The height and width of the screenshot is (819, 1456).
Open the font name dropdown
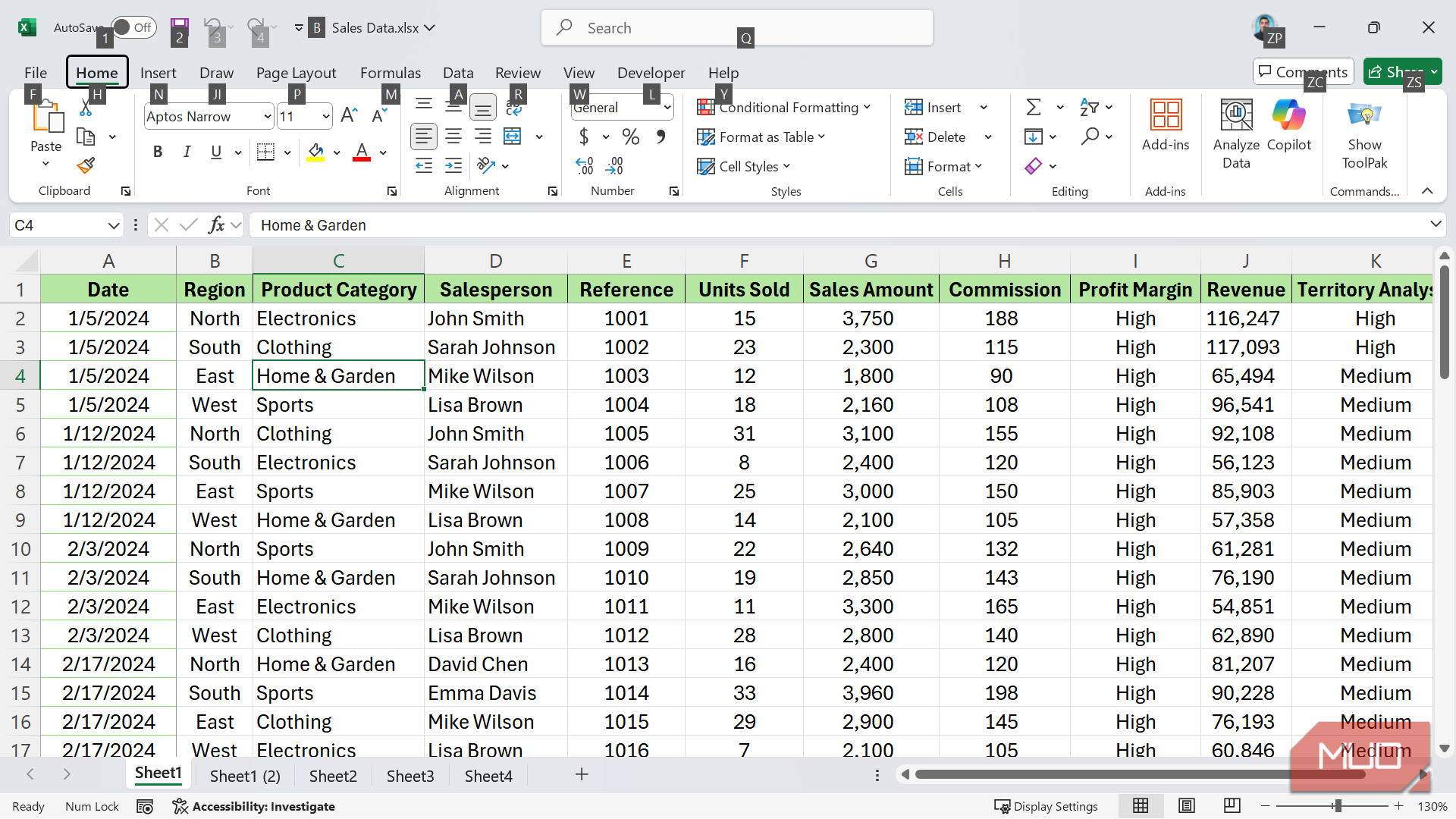[268, 117]
